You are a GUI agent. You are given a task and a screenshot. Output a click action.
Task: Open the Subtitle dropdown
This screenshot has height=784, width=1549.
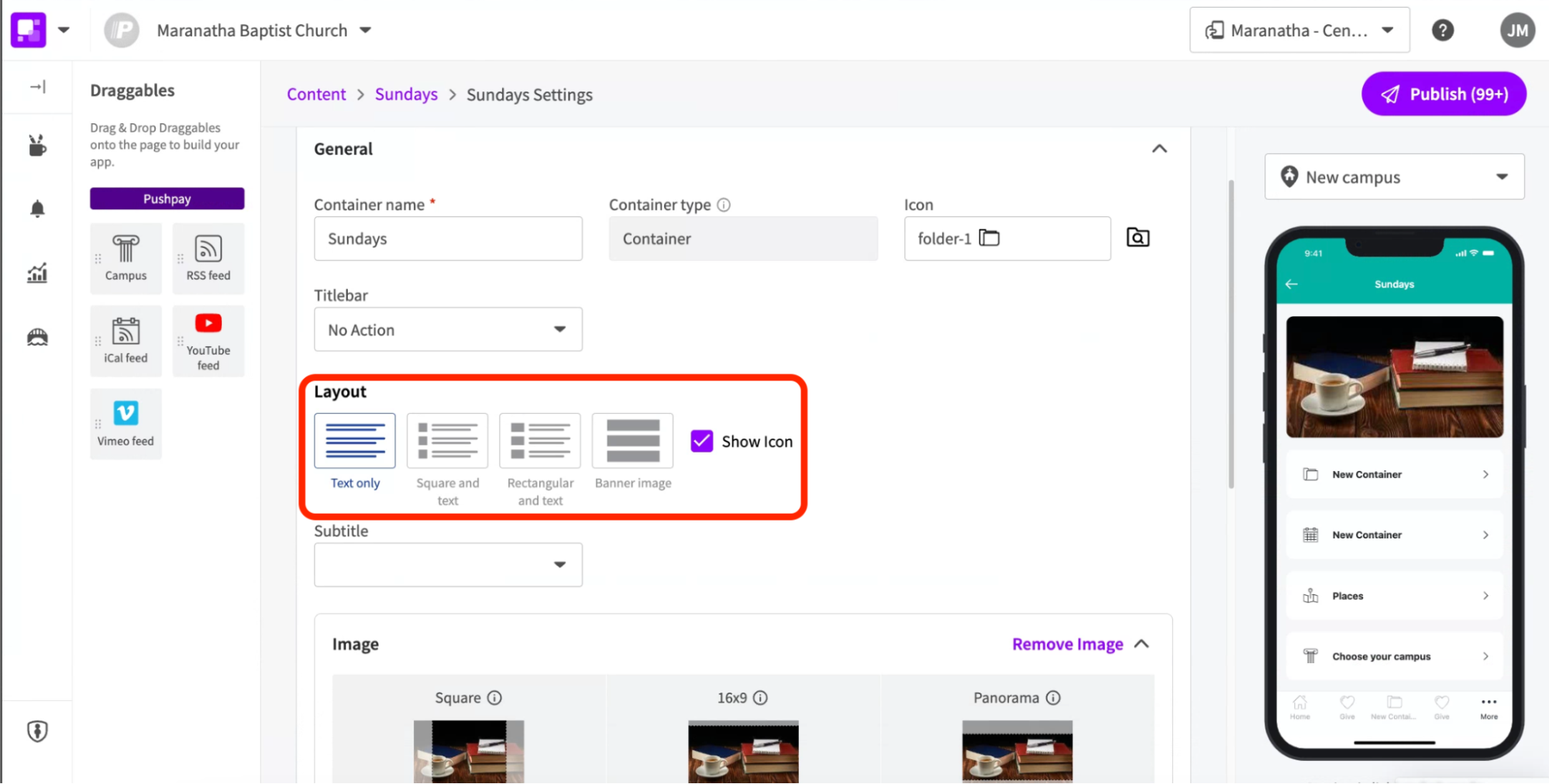point(447,565)
